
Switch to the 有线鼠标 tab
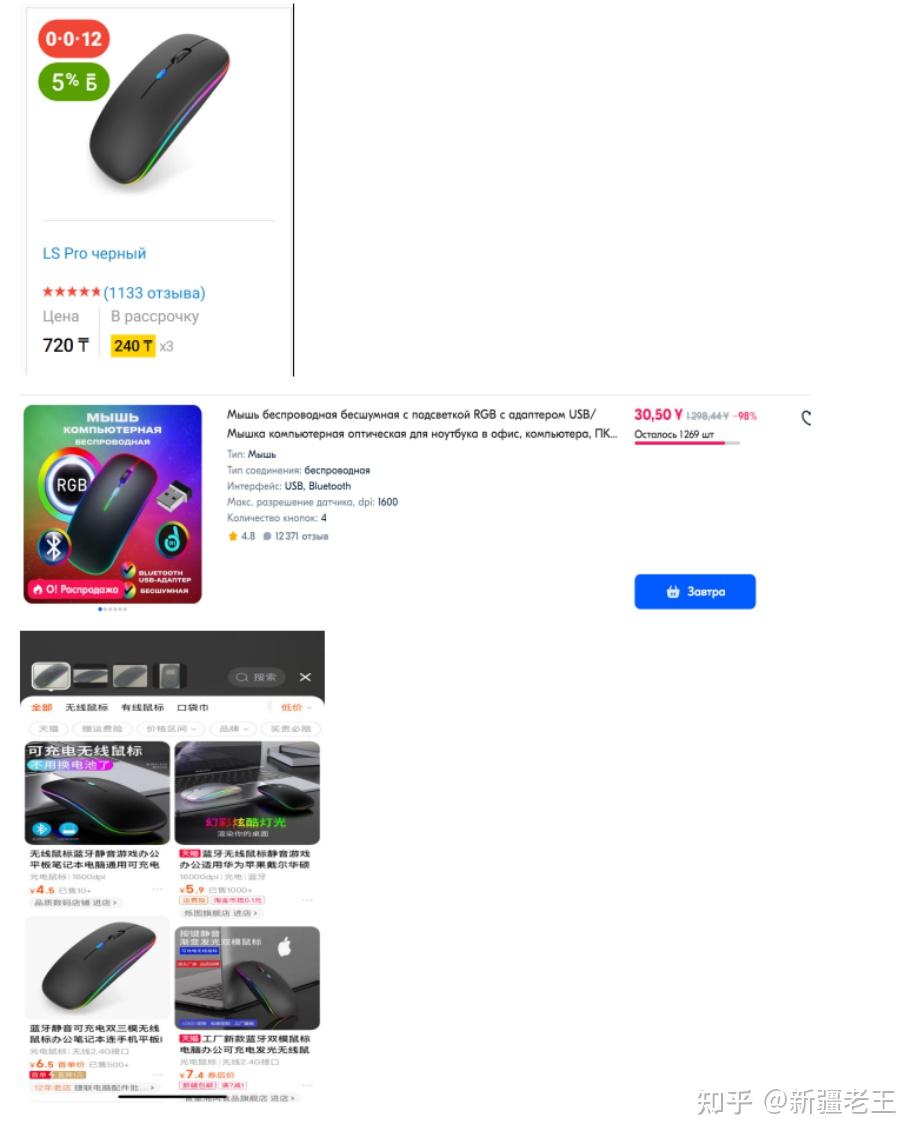(142, 707)
